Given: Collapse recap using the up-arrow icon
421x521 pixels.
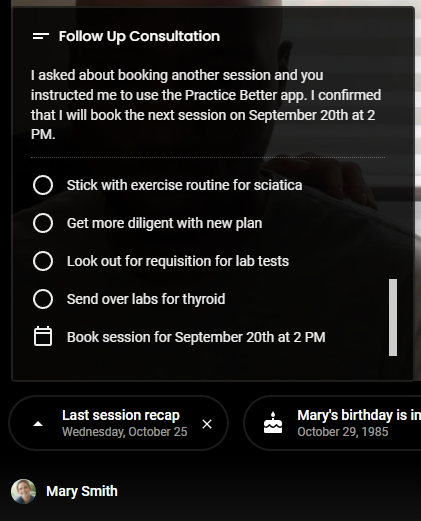Looking at the screenshot, I should click(x=38, y=424).
